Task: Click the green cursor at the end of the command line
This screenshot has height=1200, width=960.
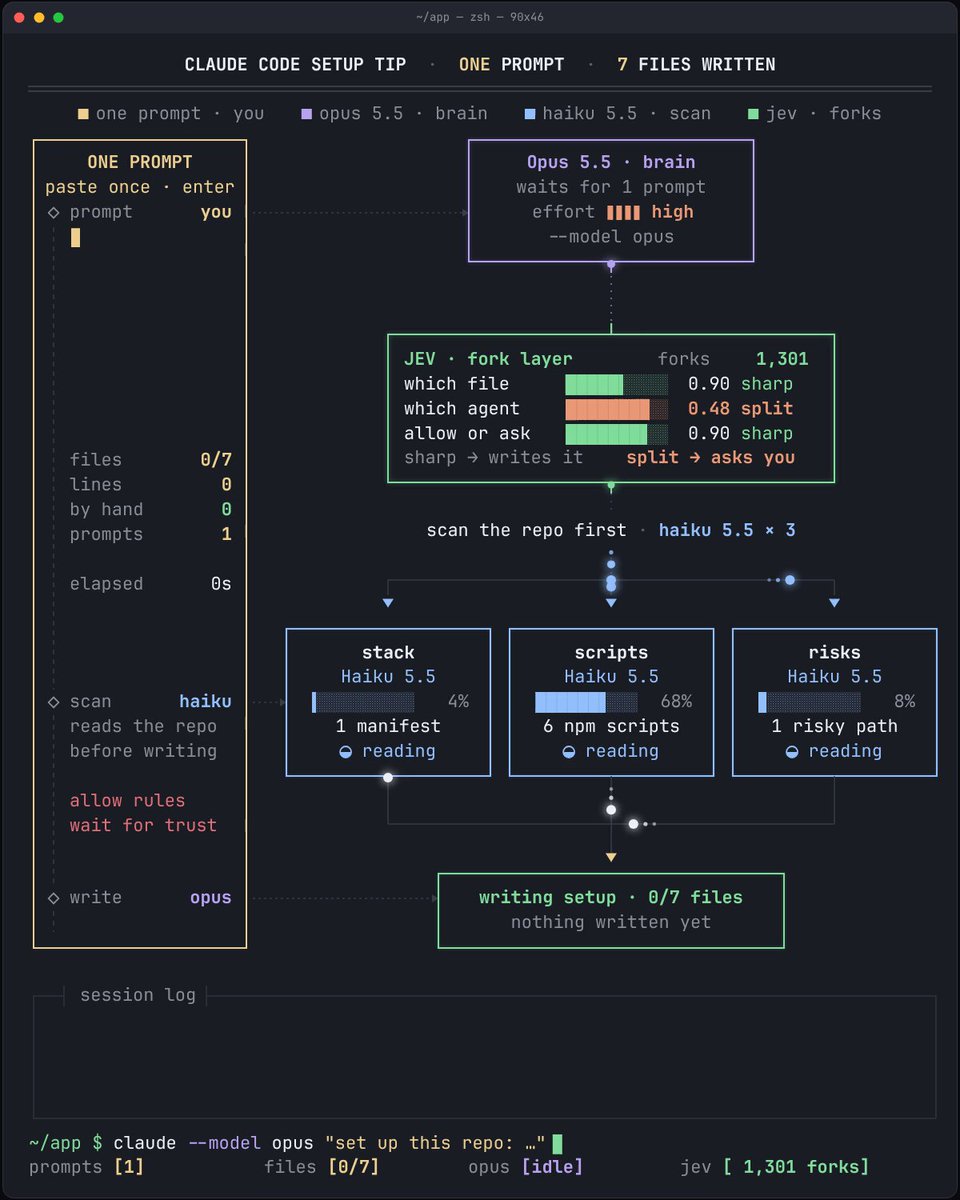Action: (x=557, y=1143)
